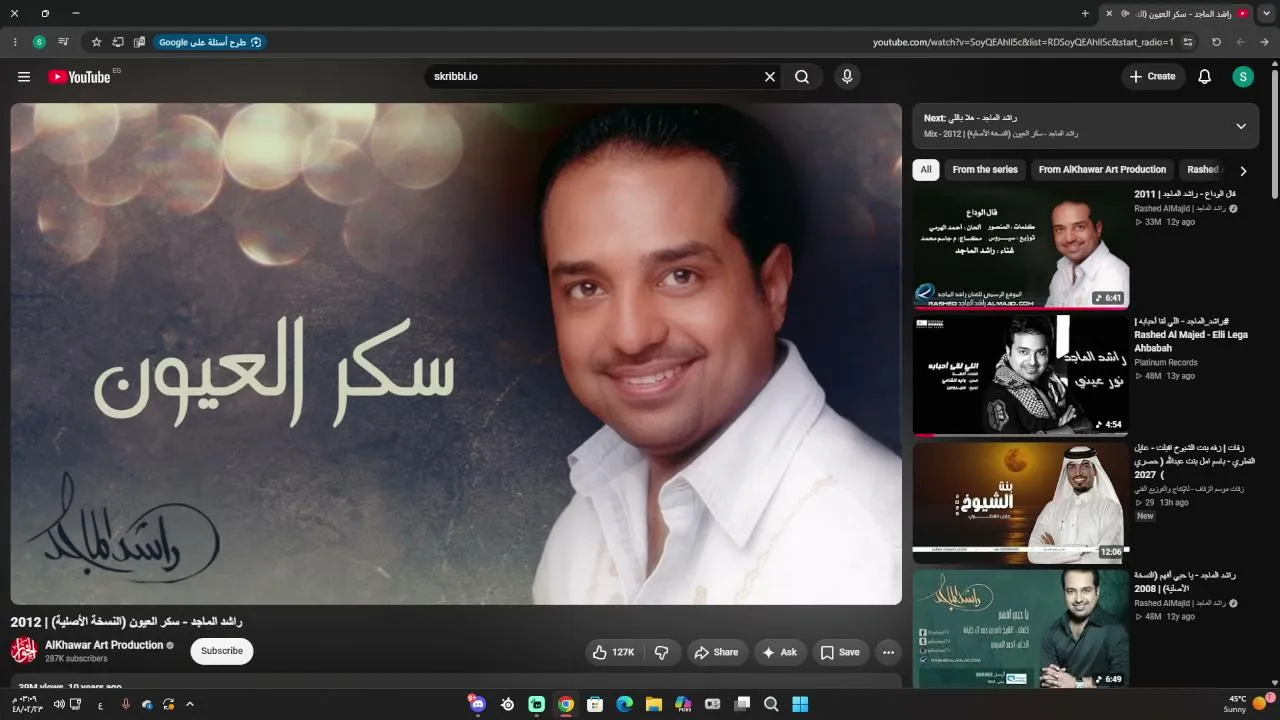Dislike this video
The height and width of the screenshot is (720, 1280).
click(x=661, y=652)
